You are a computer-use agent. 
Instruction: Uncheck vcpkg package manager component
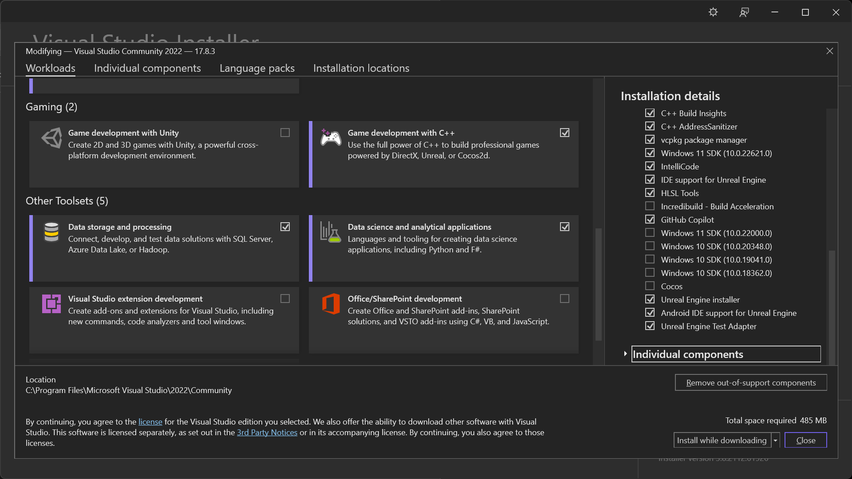coord(650,140)
